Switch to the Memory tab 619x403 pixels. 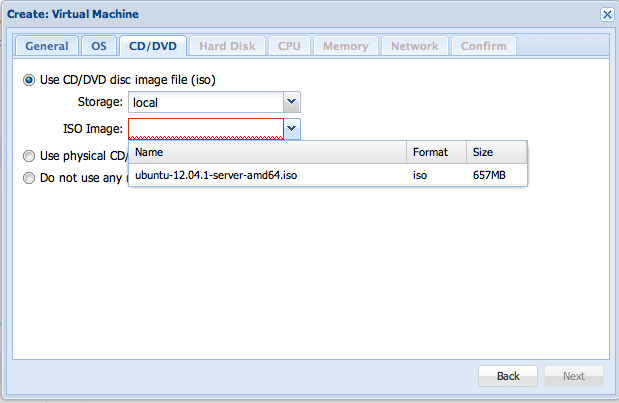pos(345,46)
